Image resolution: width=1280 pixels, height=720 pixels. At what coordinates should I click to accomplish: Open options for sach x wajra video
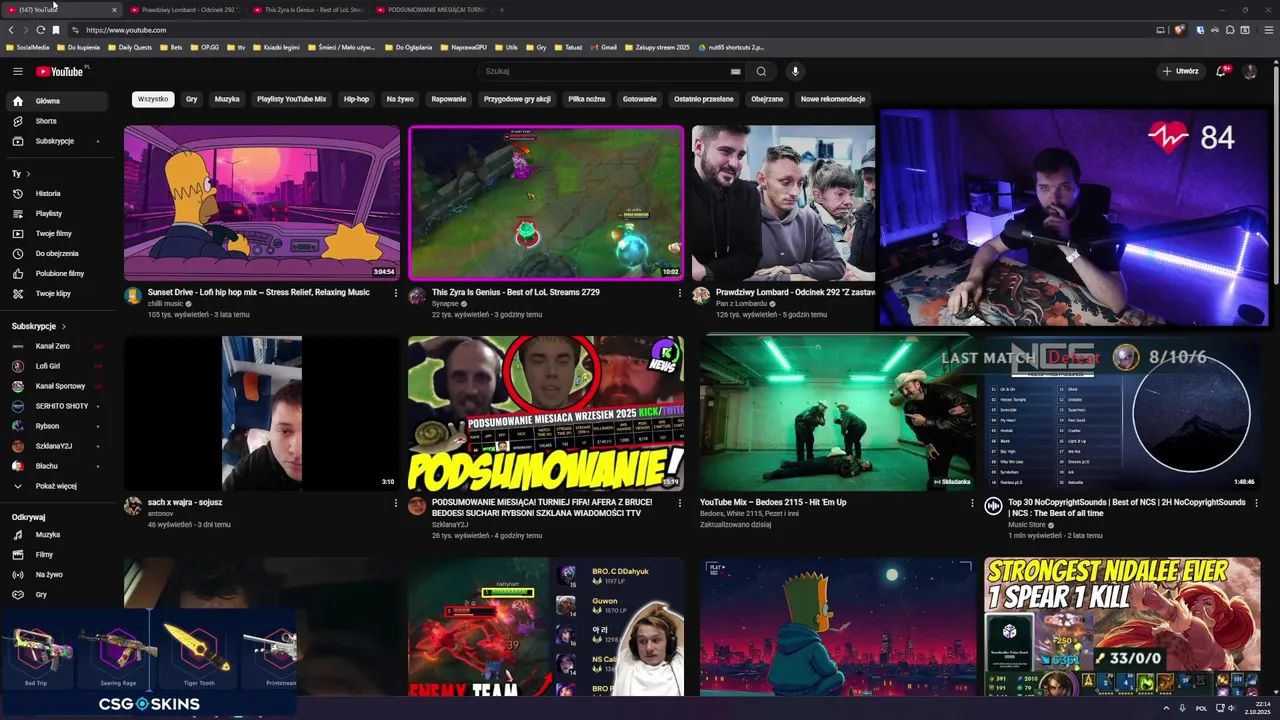(x=395, y=503)
